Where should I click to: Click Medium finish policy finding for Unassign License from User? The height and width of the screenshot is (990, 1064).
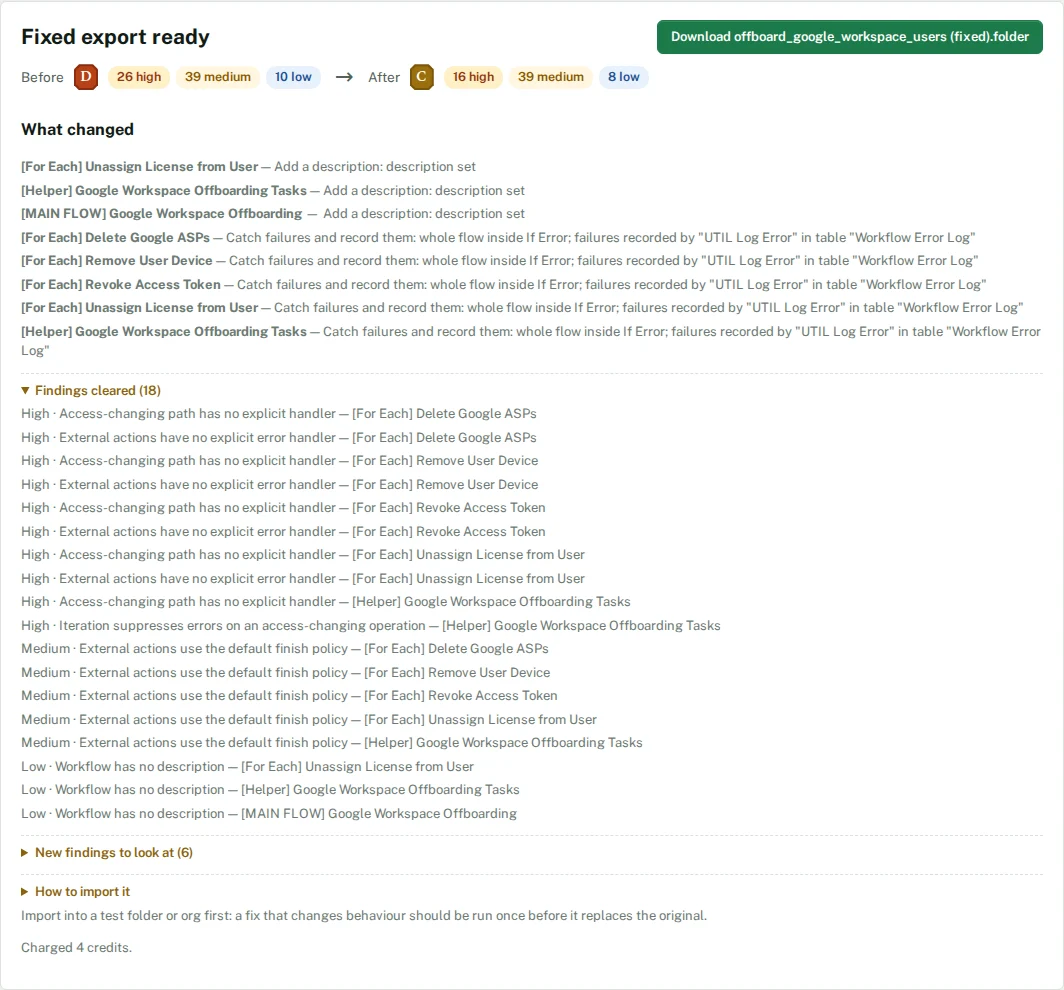(309, 719)
